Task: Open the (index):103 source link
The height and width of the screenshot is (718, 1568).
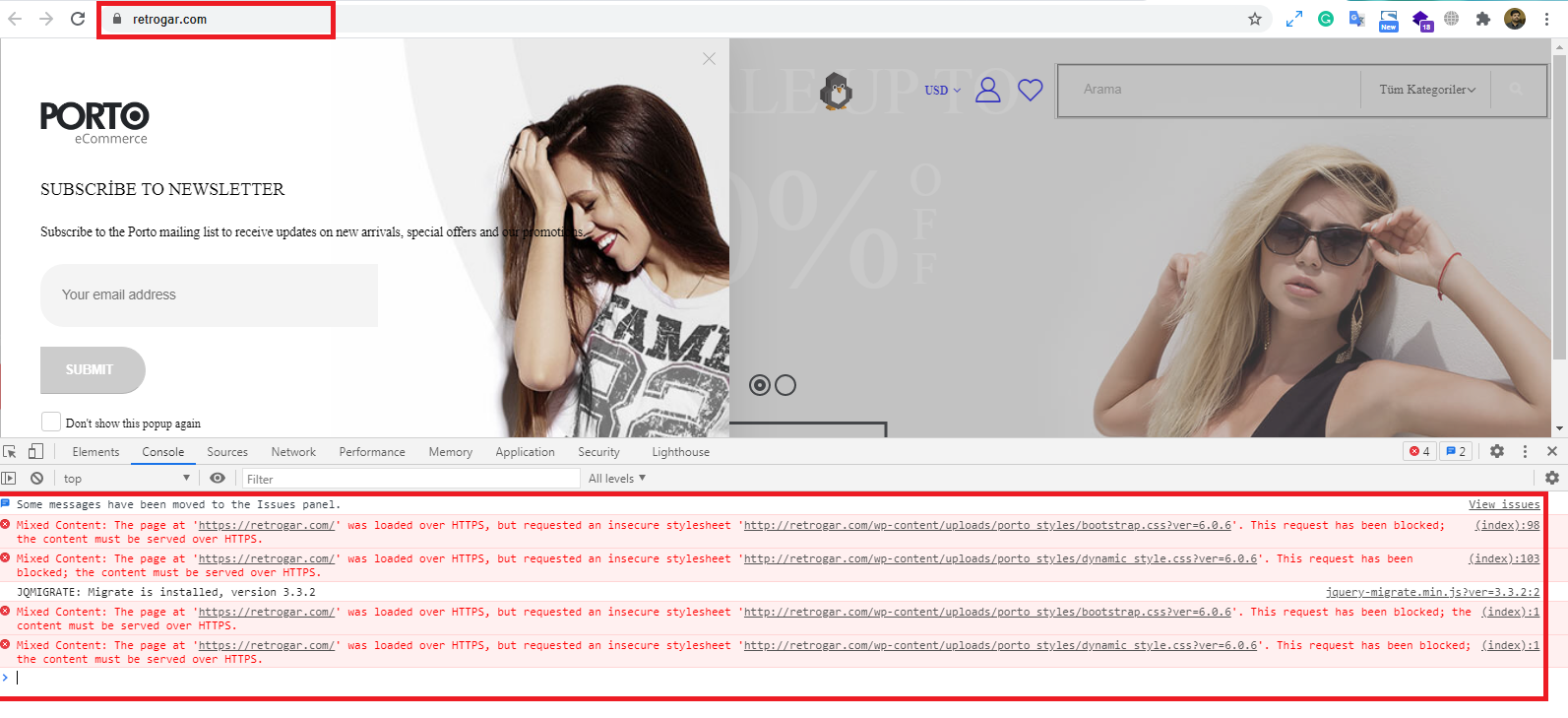Action: [x=1504, y=558]
